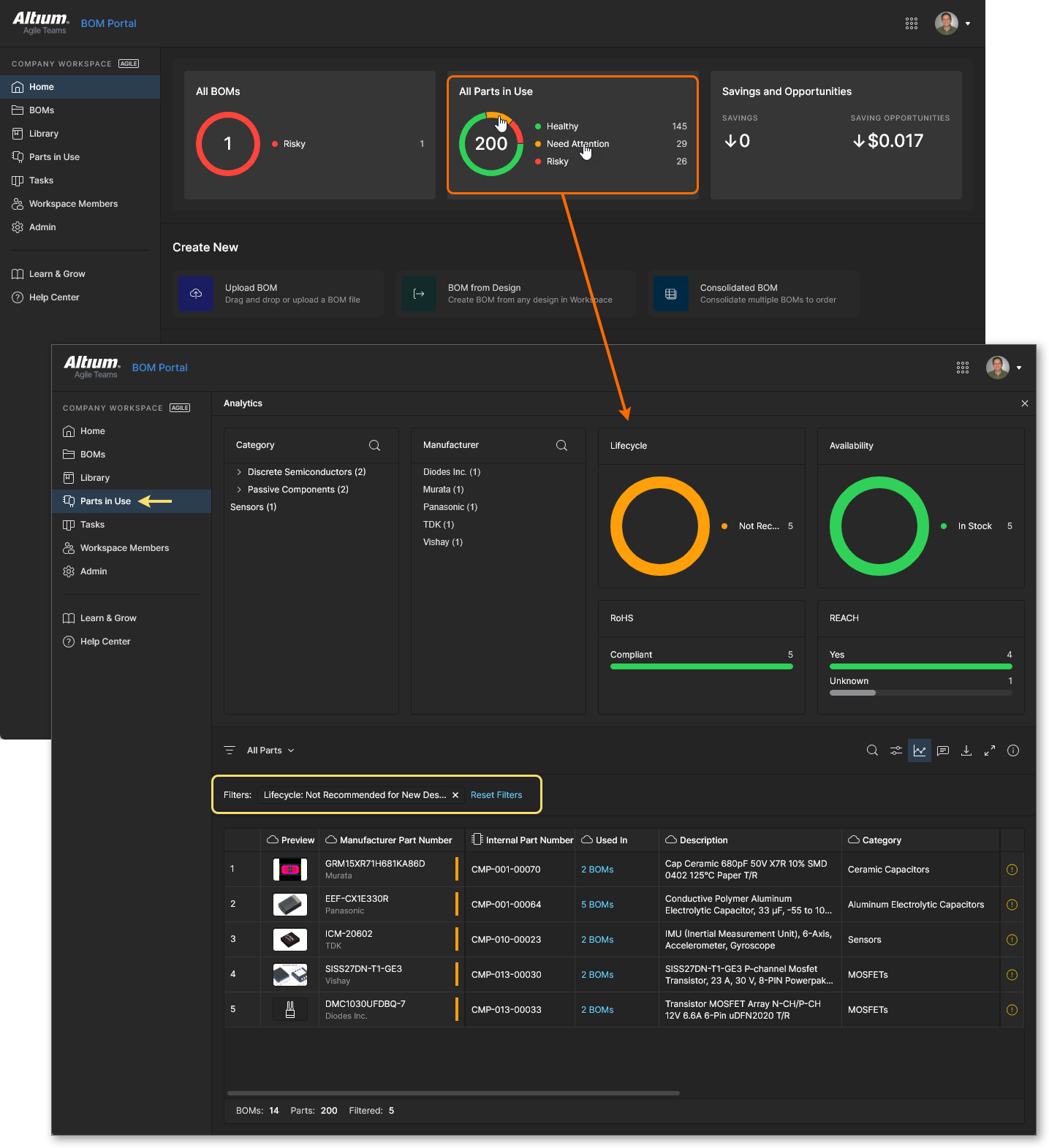Expand the Passive Components category

tap(239, 490)
